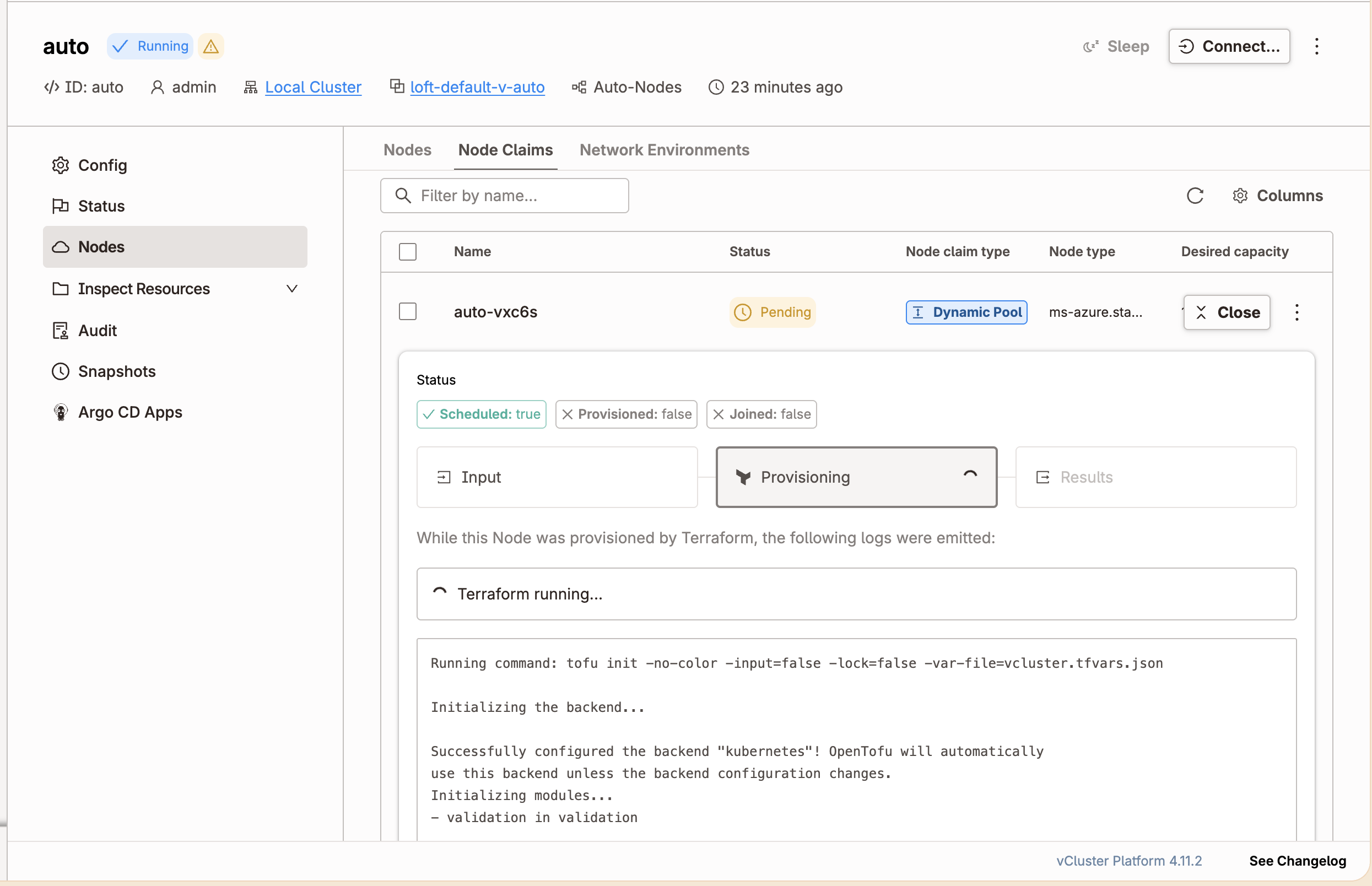The image size is (1372, 886).
Task: Open the Local Cluster link
Action: point(313,87)
